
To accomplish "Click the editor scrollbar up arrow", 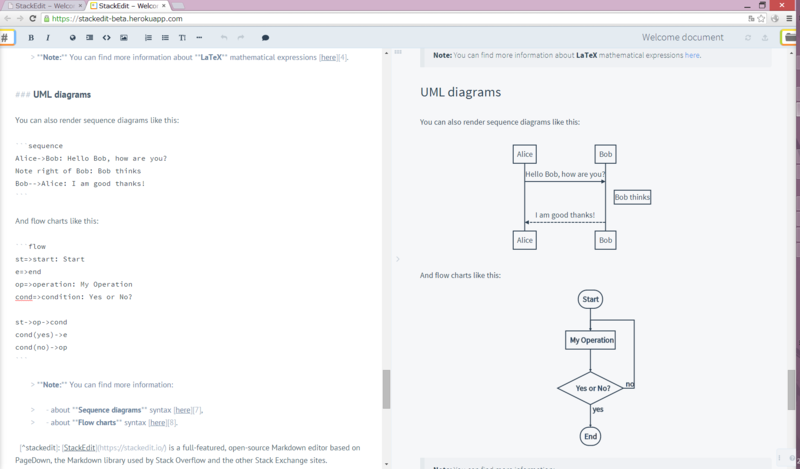I will 386,53.
